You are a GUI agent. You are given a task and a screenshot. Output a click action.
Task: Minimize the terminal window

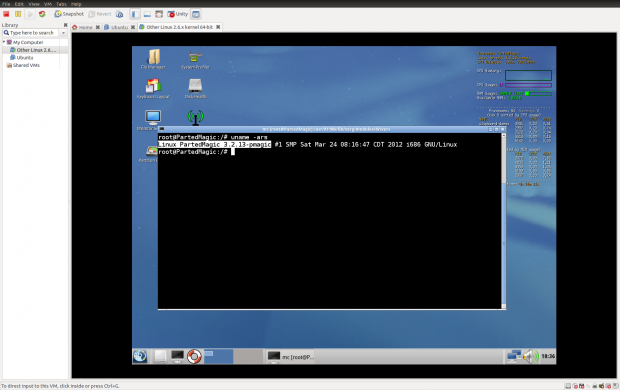click(490, 129)
